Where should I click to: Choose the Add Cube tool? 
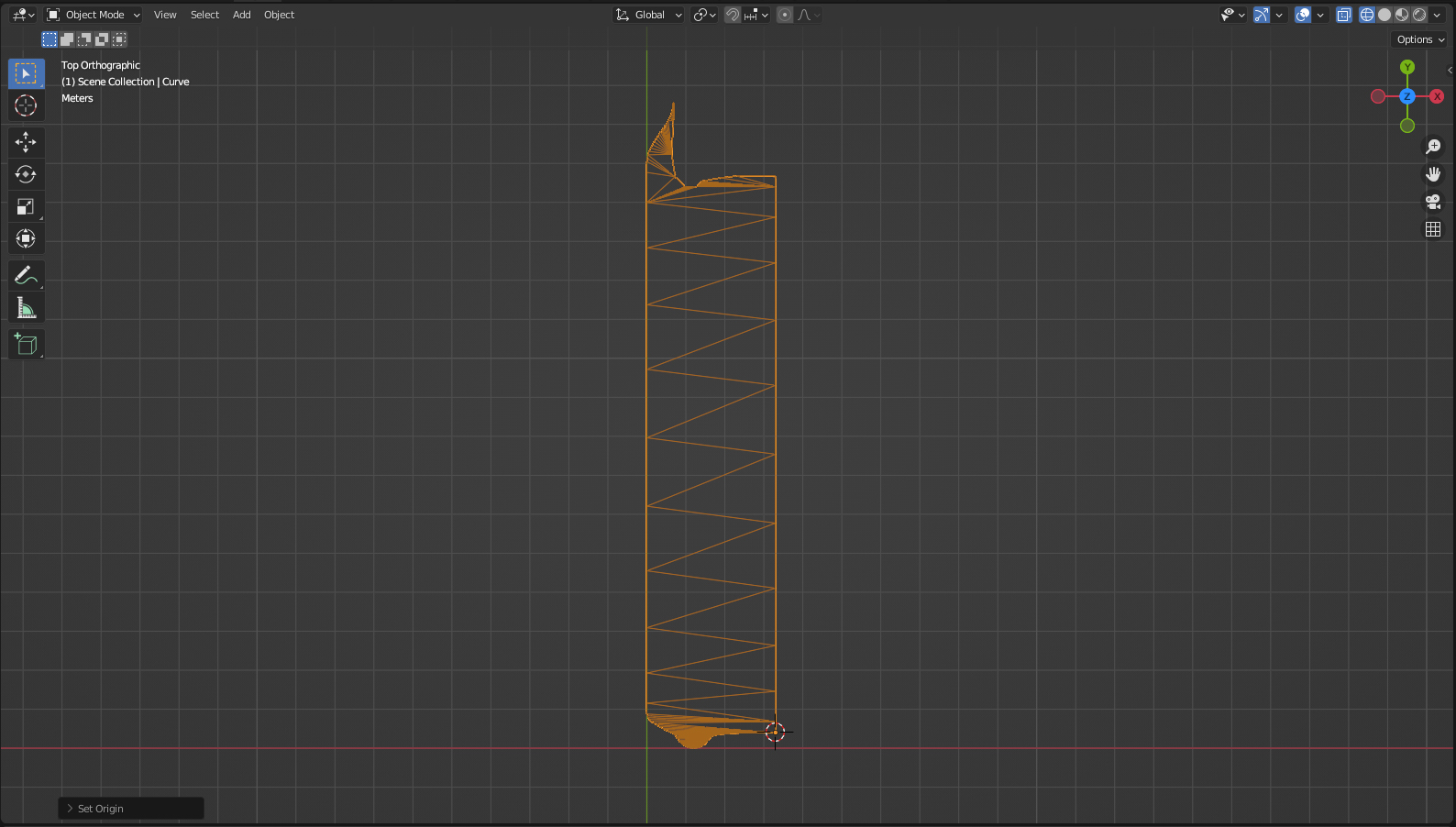point(26,345)
